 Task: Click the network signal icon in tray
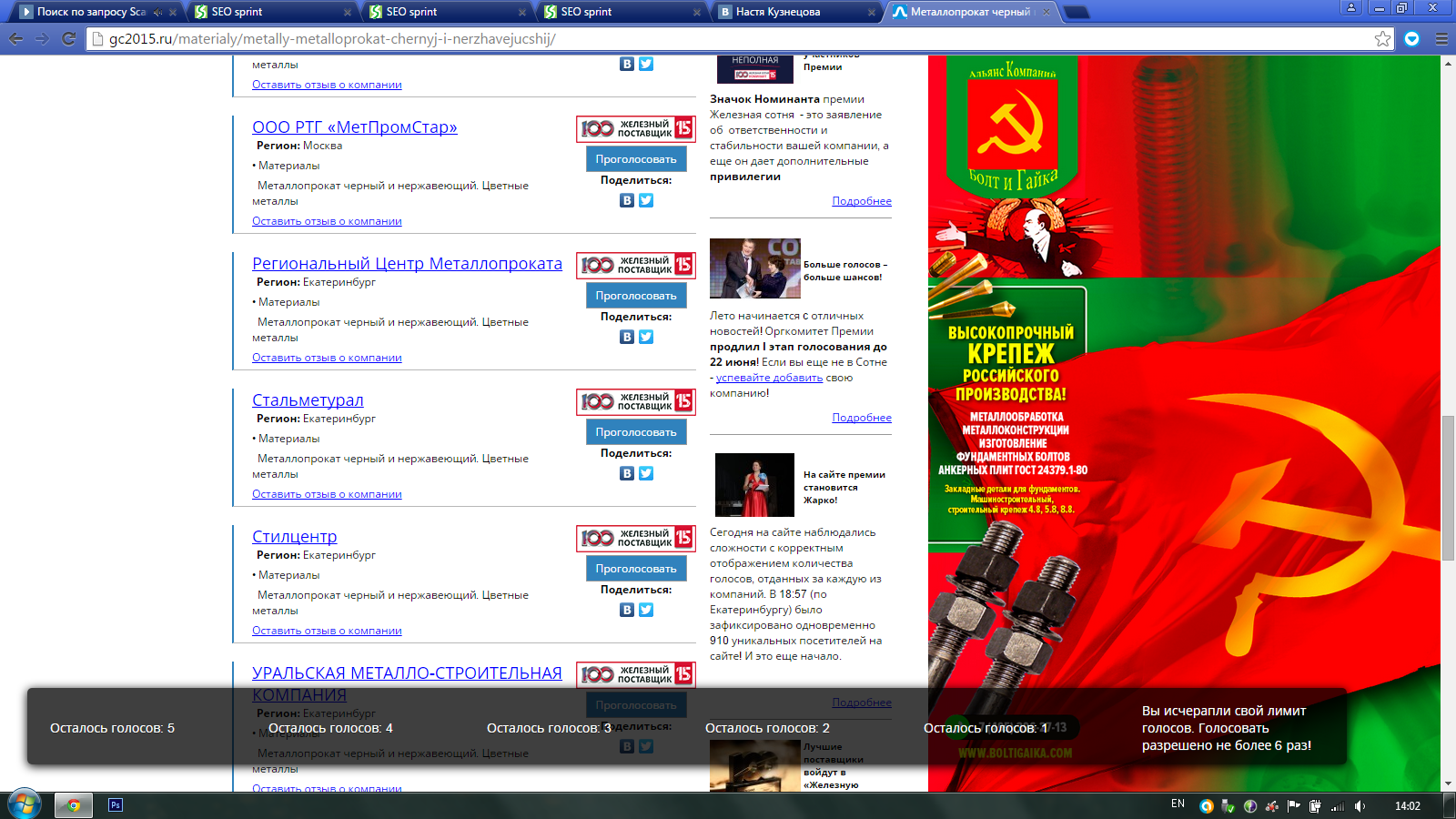[1338, 805]
